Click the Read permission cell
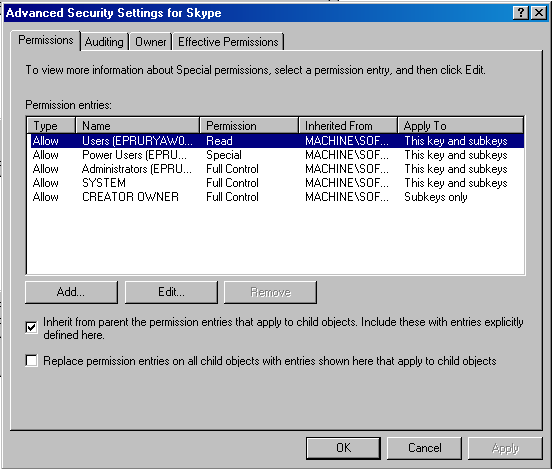The width and height of the screenshot is (553, 469). pos(219,141)
